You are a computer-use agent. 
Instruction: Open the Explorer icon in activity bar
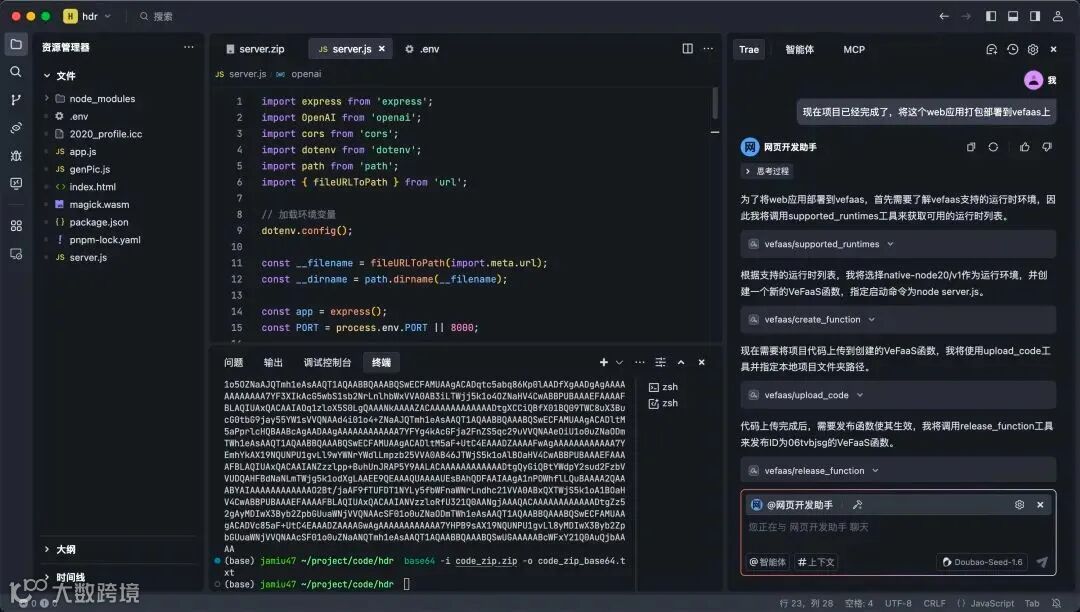[16, 45]
